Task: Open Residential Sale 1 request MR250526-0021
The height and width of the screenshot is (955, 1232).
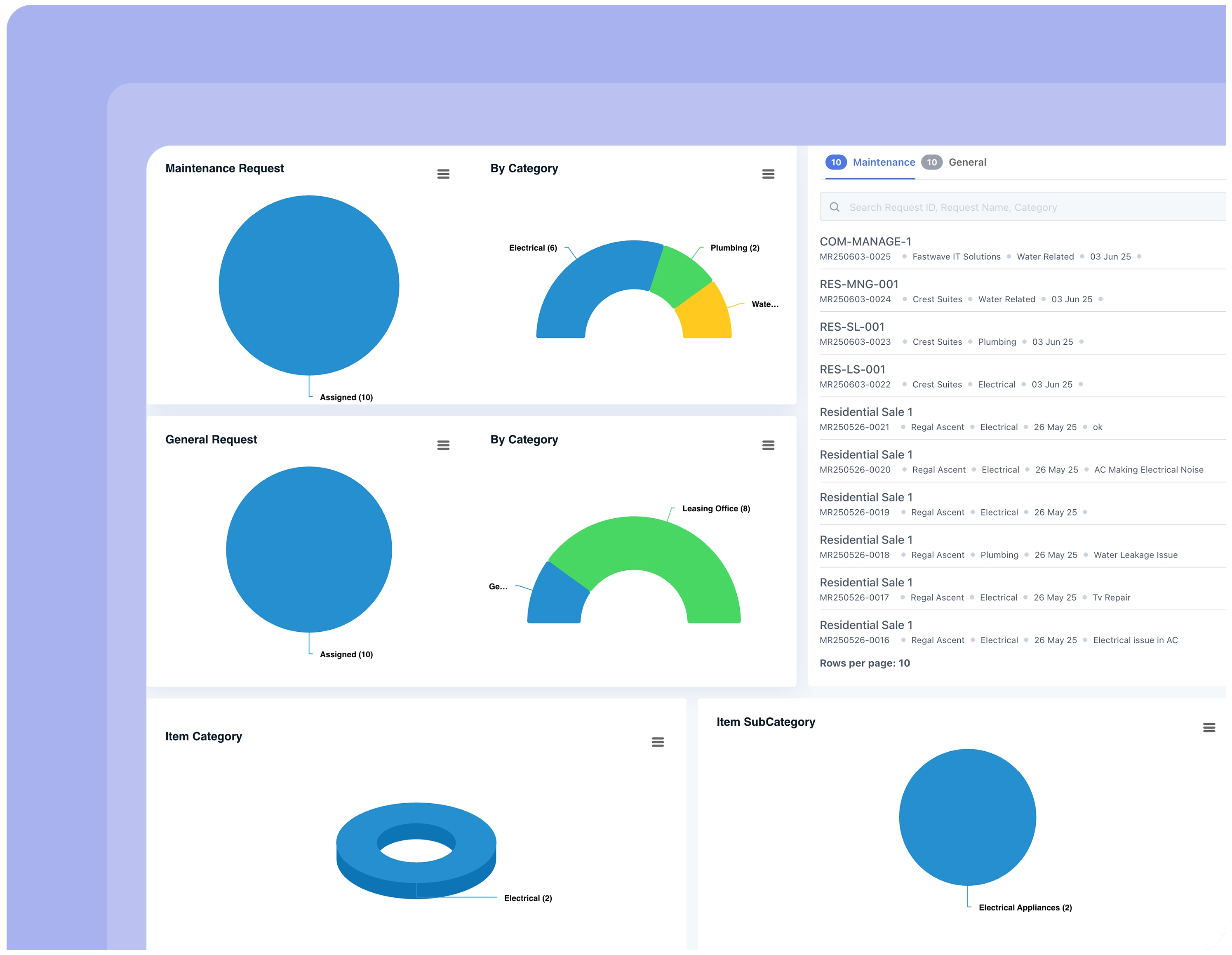Action: (x=866, y=412)
